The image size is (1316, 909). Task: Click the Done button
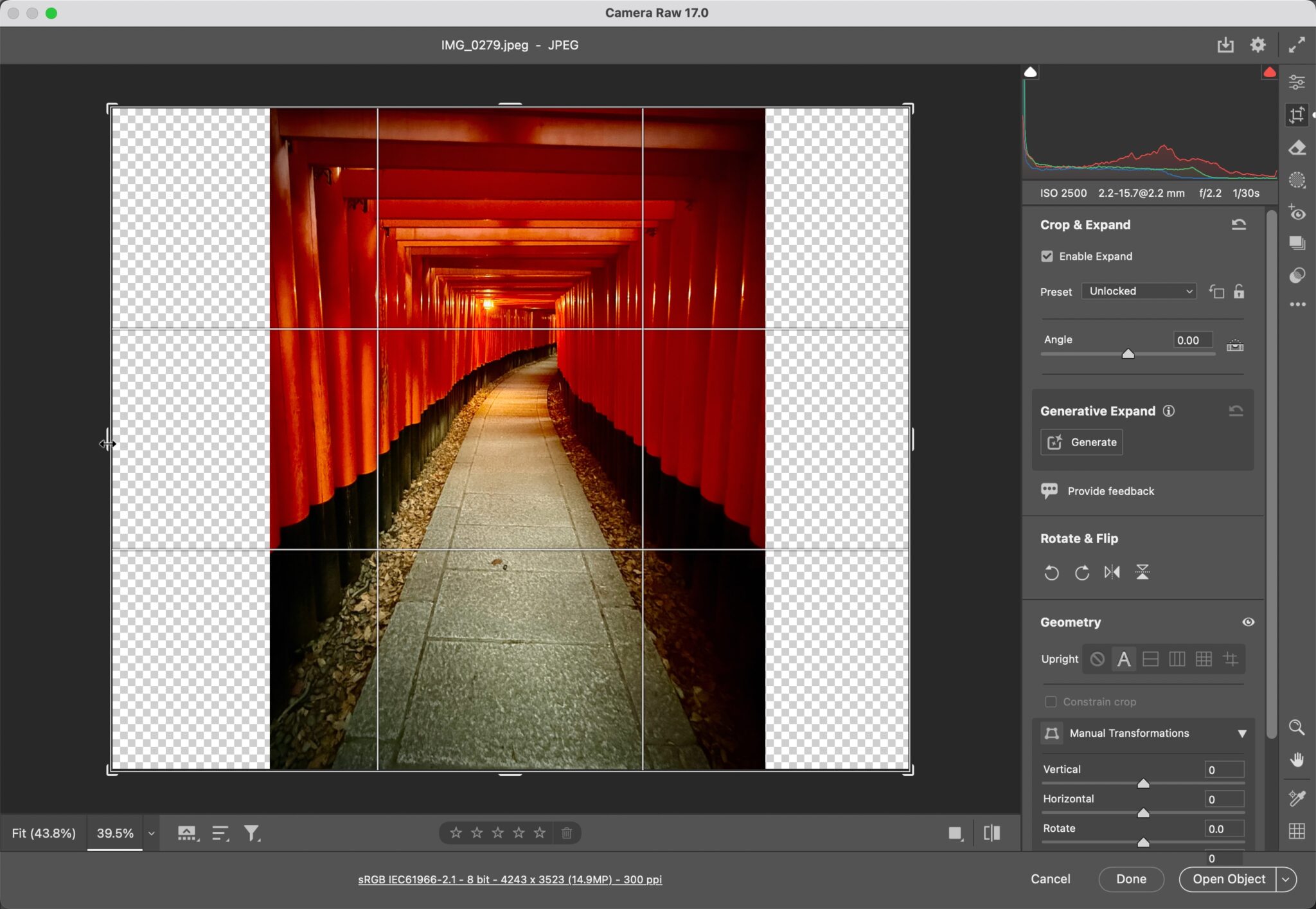pos(1131,879)
